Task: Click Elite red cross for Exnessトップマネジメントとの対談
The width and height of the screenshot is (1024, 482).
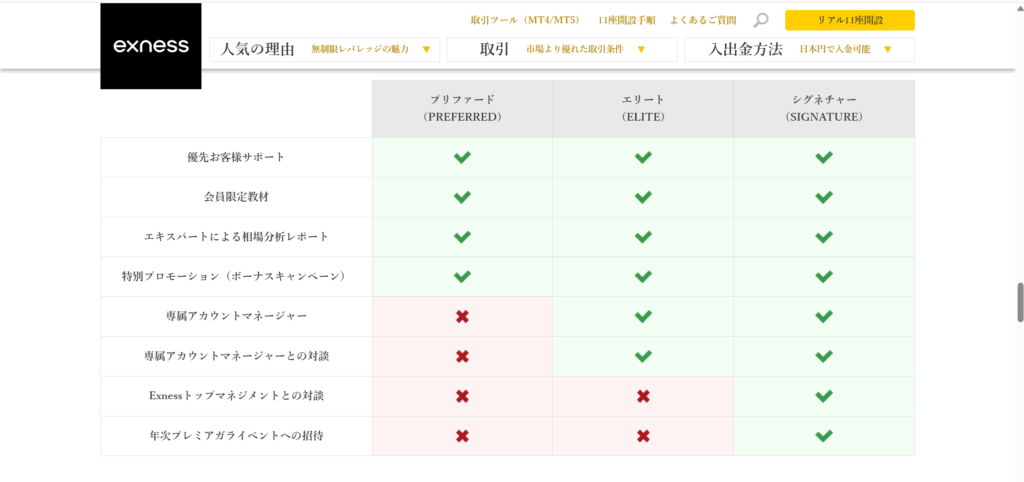Action: pos(643,396)
